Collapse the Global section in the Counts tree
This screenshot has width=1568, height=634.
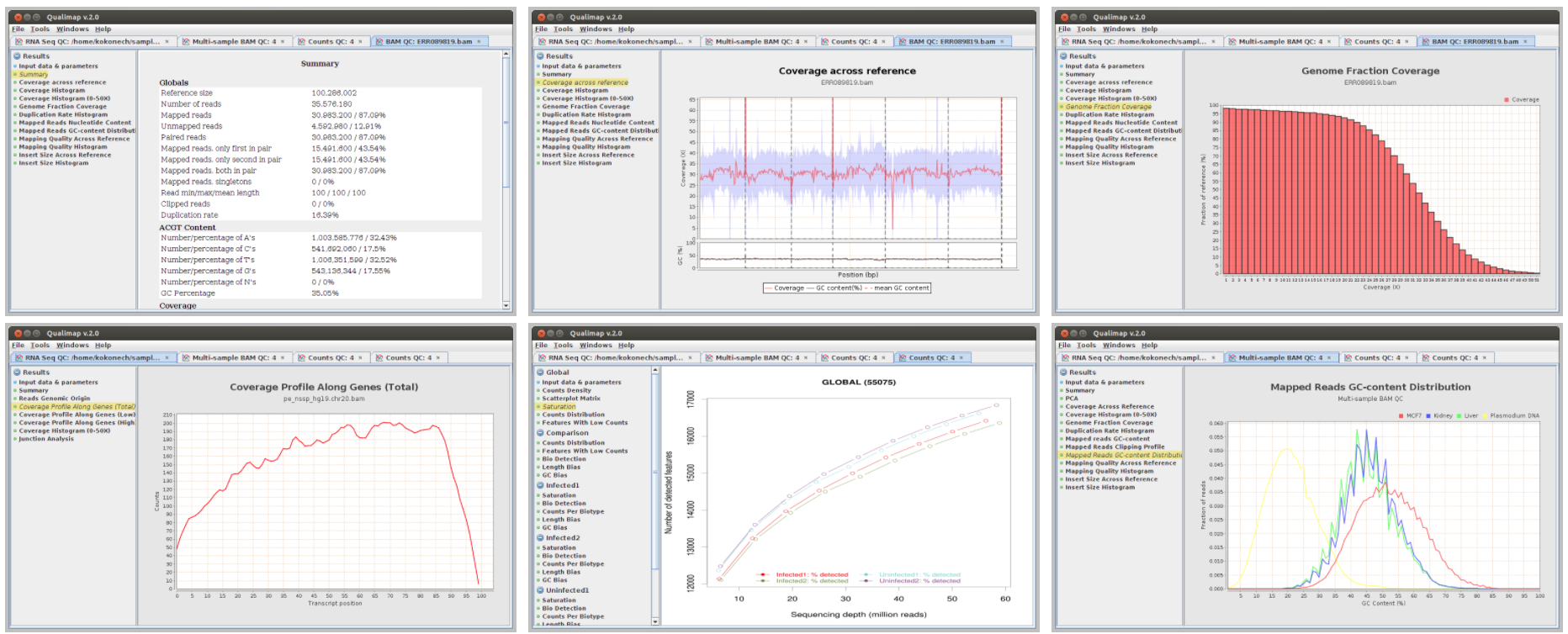click(x=540, y=372)
